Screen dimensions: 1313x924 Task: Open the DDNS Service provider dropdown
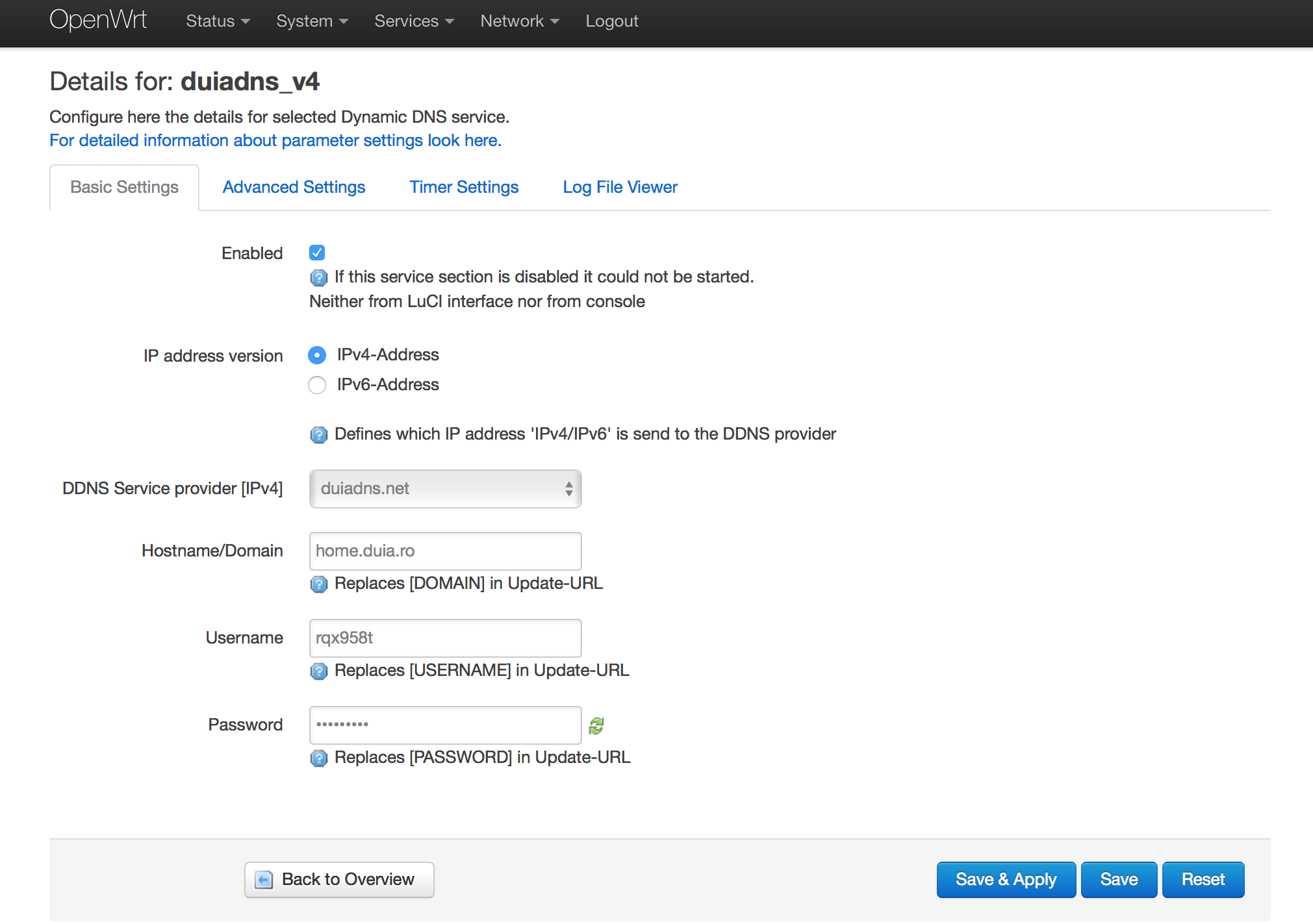coord(446,489)
